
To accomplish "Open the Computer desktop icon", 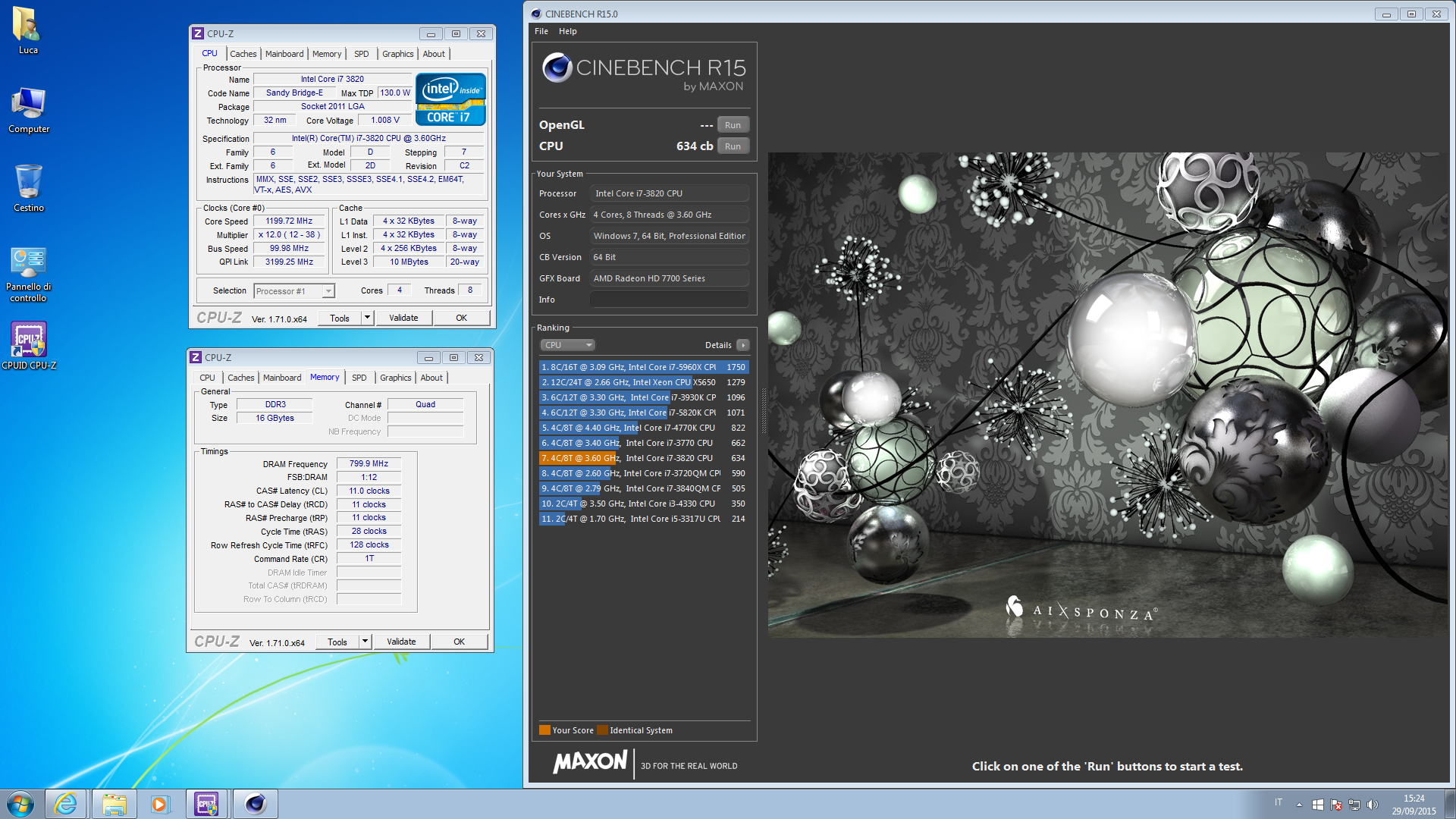I will (28, 110).
